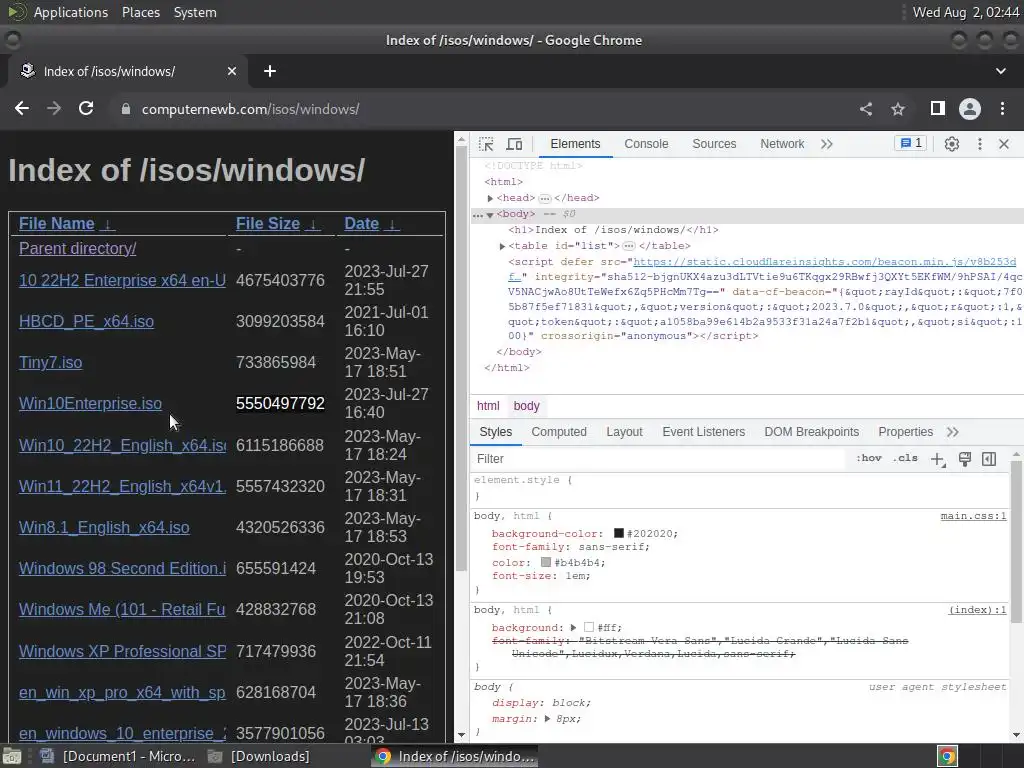Open Chrome three-dot menu
This screenshot has height=768, width=1024.
pyautogui.click(x=1002, y=109)
